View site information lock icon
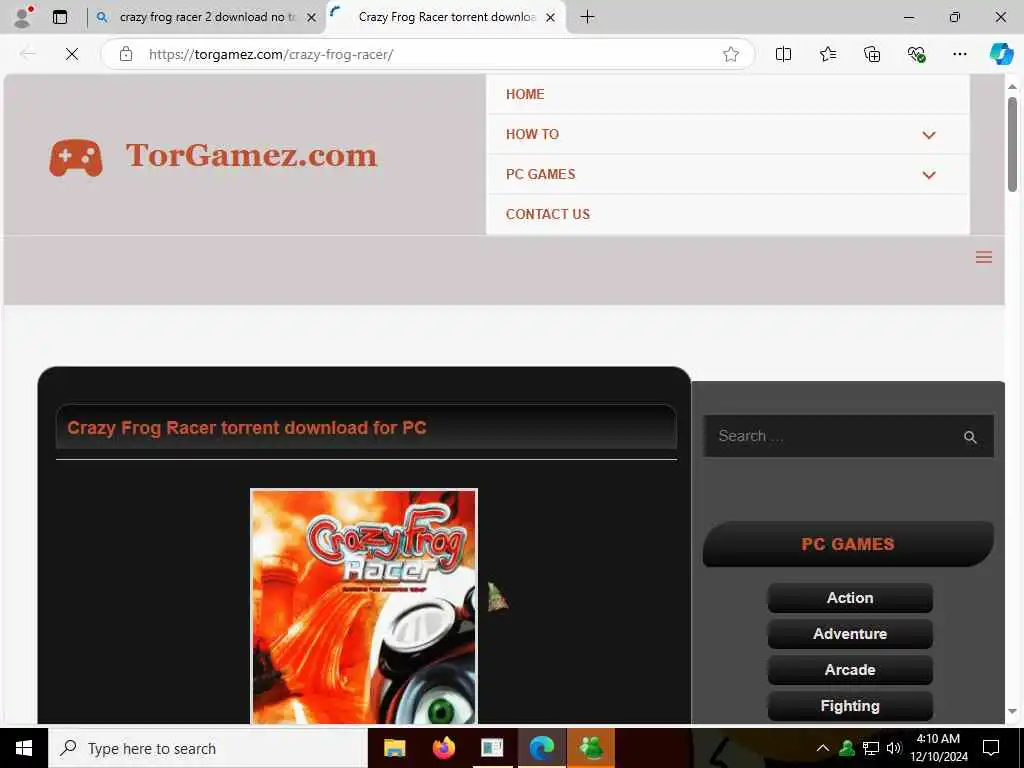The height and width of the screenshot is (768, 1024). point(126,54)
